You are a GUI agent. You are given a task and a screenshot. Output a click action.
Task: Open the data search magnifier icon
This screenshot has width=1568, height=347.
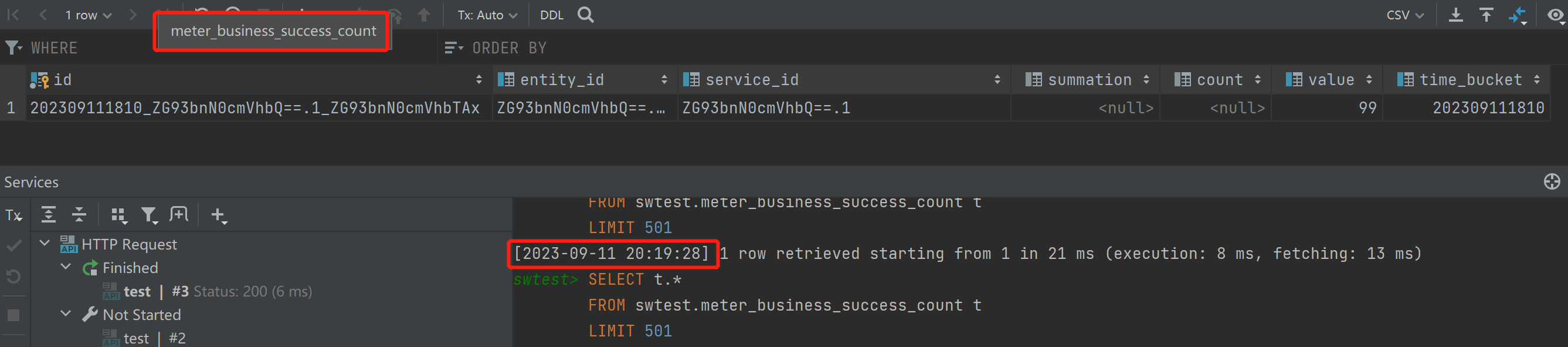[x=585, y=15]
